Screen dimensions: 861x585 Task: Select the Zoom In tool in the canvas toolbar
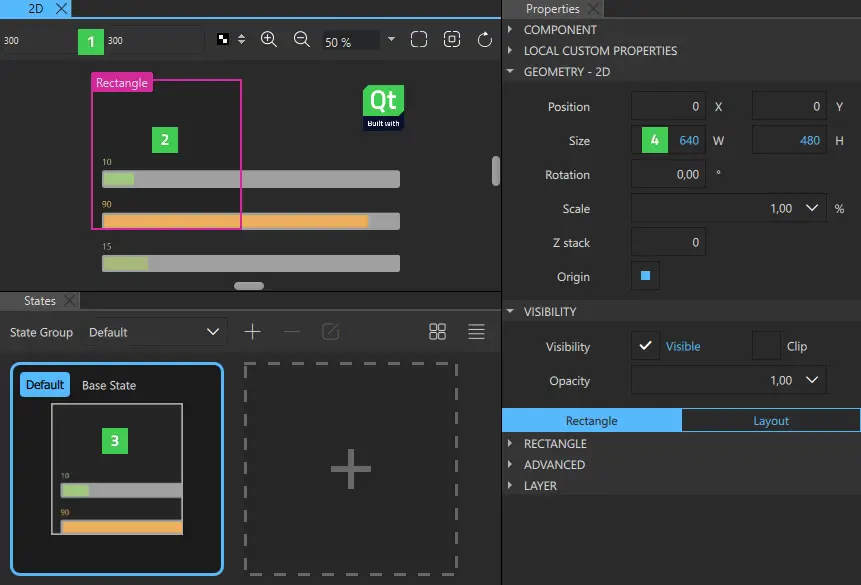(x=268, y=39)
